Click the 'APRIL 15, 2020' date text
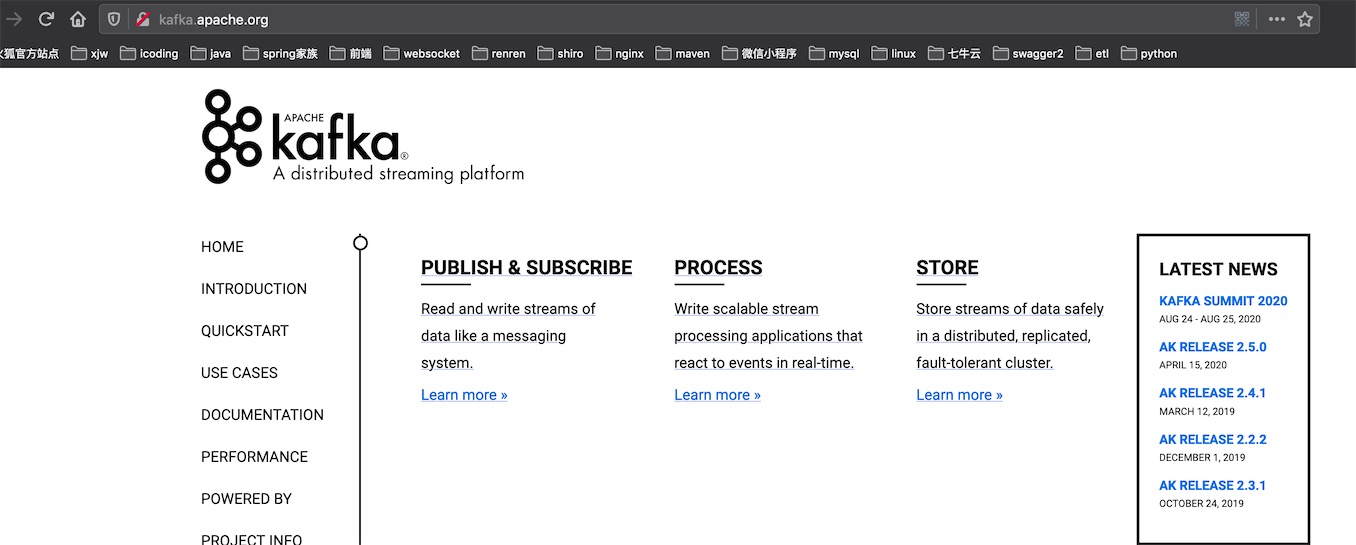This screenshot has height=545, width=1356. click(1193, 365)
